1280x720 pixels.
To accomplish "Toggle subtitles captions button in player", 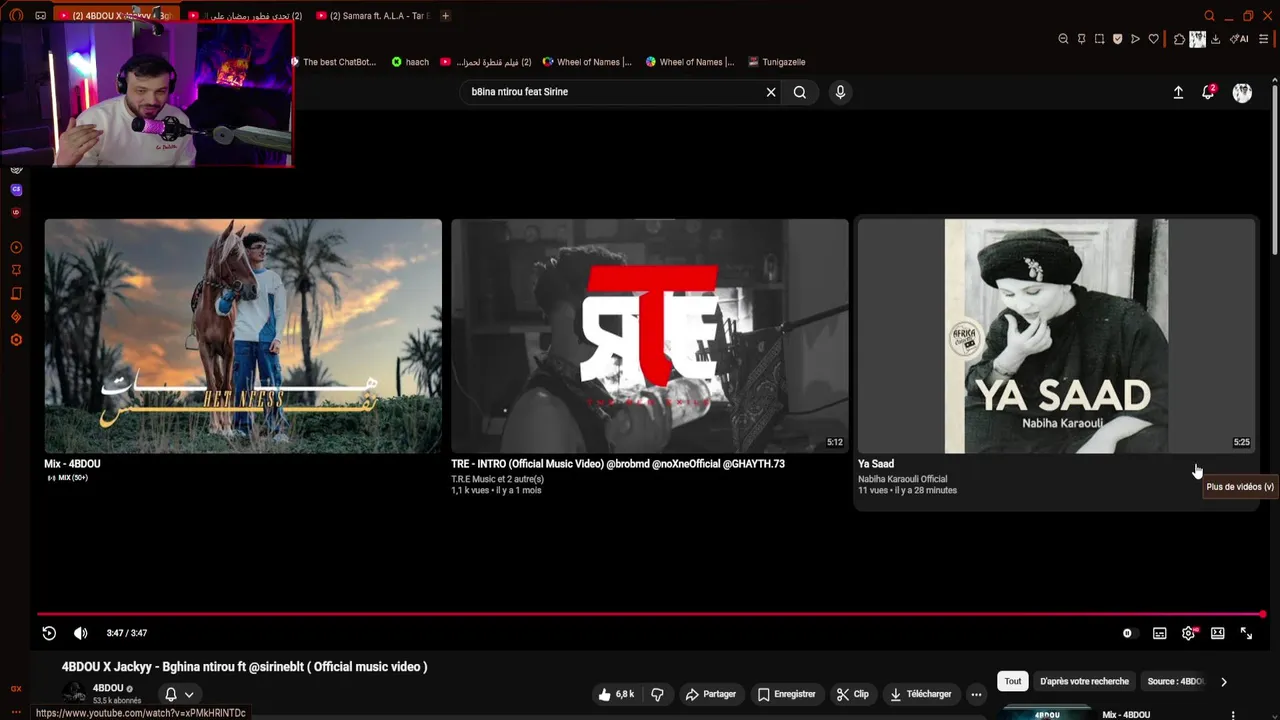I will pyautogui.click(x=1159, y=633).
